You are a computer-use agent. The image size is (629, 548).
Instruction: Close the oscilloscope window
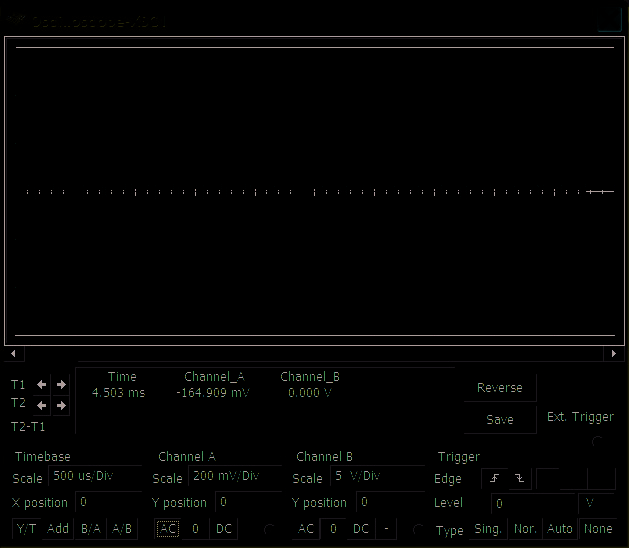click(x=609, y=19)
